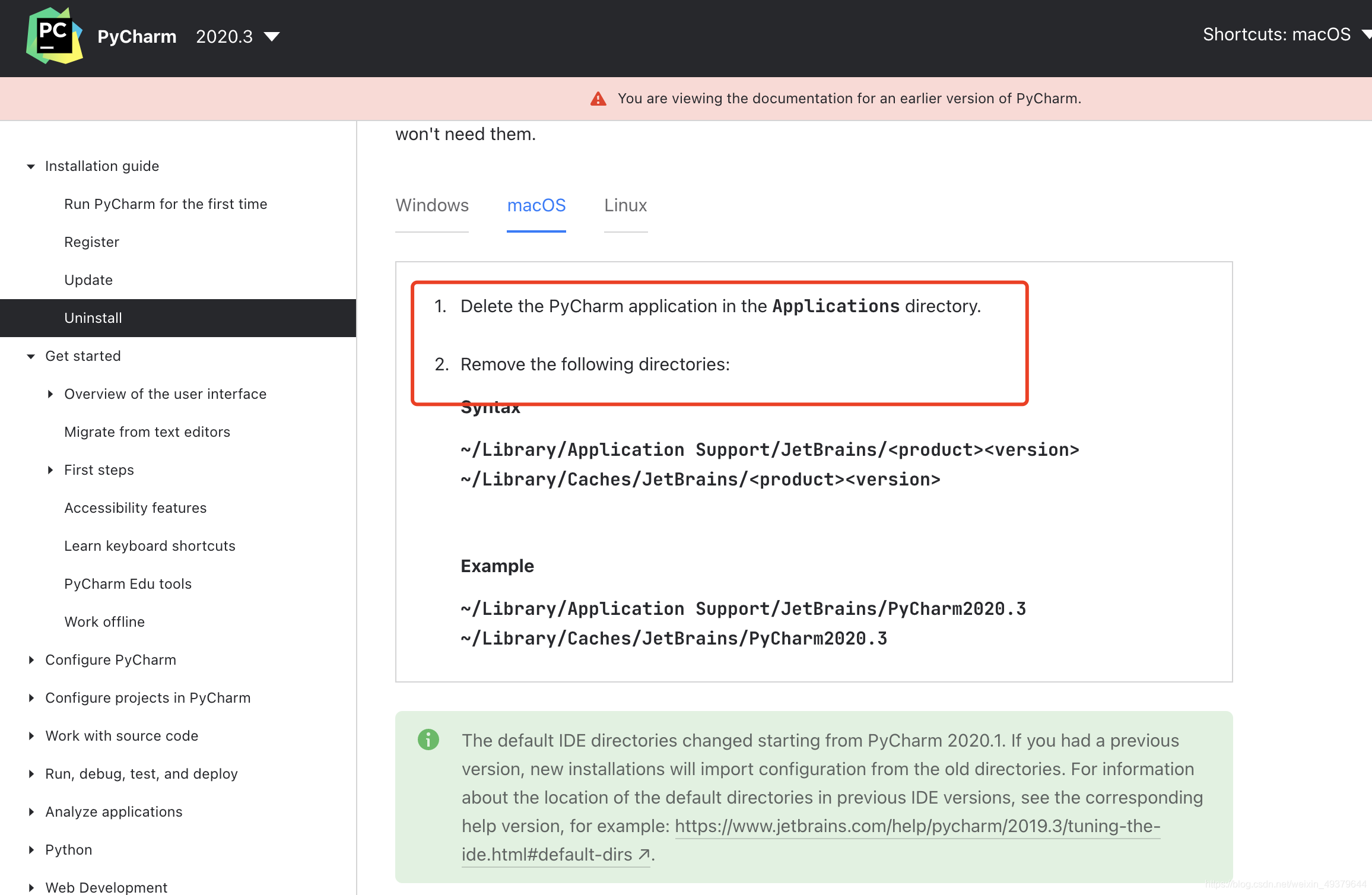Click the red warning triangle icon
Image resolution: width=1372 pixels, height=895 pixels.
pos(598,99)
